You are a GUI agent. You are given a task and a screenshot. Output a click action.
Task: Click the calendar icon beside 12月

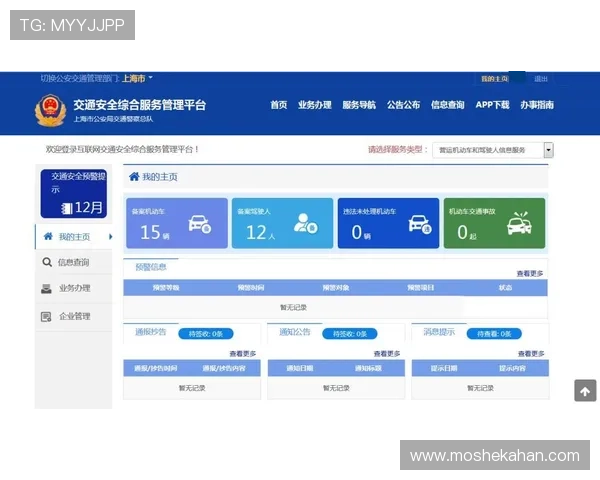pos(67,208)
